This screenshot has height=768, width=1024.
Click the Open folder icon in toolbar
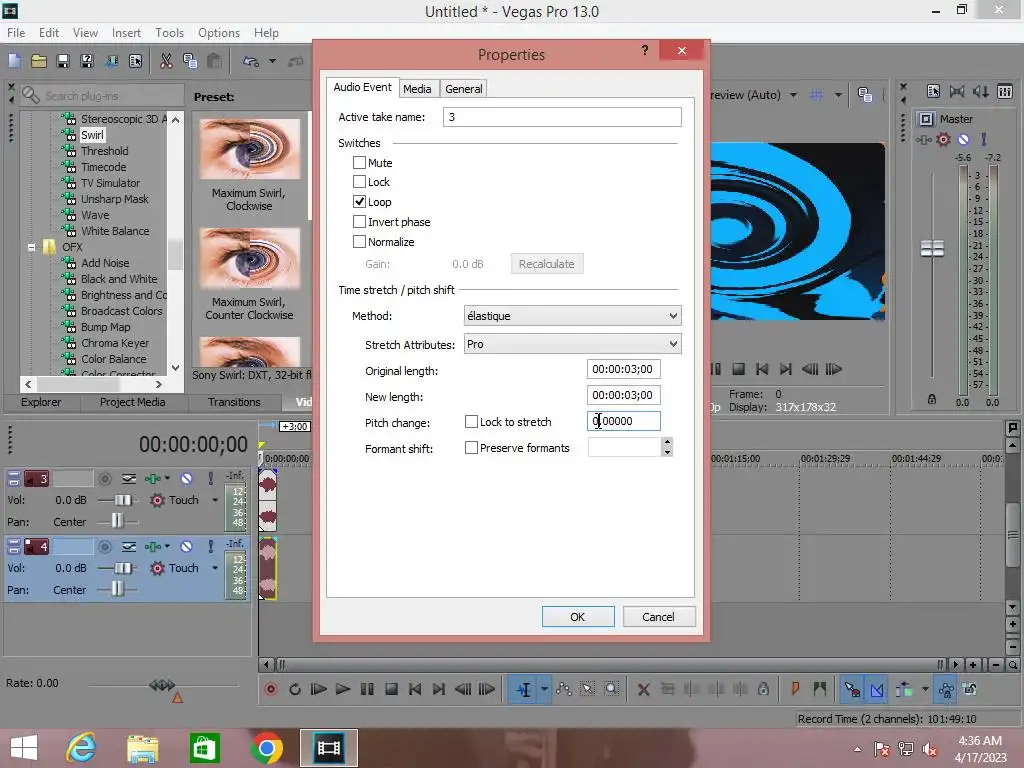click(39, 61)
